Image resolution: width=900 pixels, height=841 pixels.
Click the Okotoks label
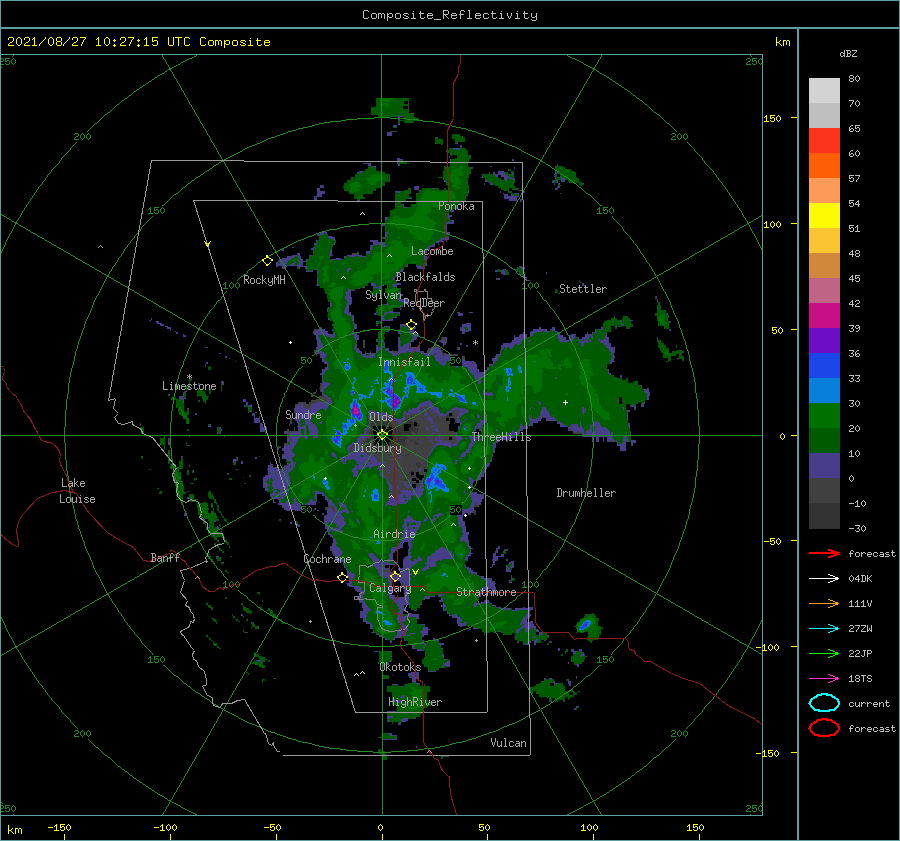tap(400, 667)
